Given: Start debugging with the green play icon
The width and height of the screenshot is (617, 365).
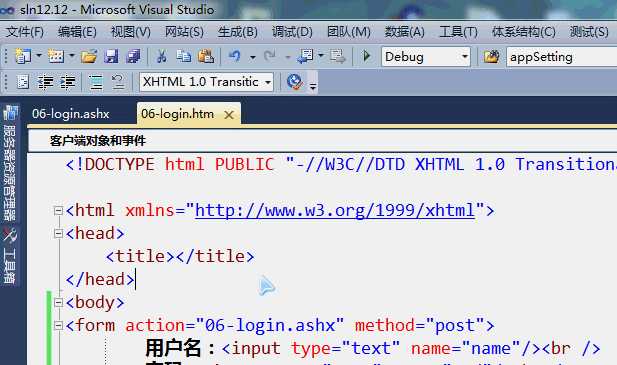Looking at the screenshot, I should pyautogui.click(x=366, y=56).
